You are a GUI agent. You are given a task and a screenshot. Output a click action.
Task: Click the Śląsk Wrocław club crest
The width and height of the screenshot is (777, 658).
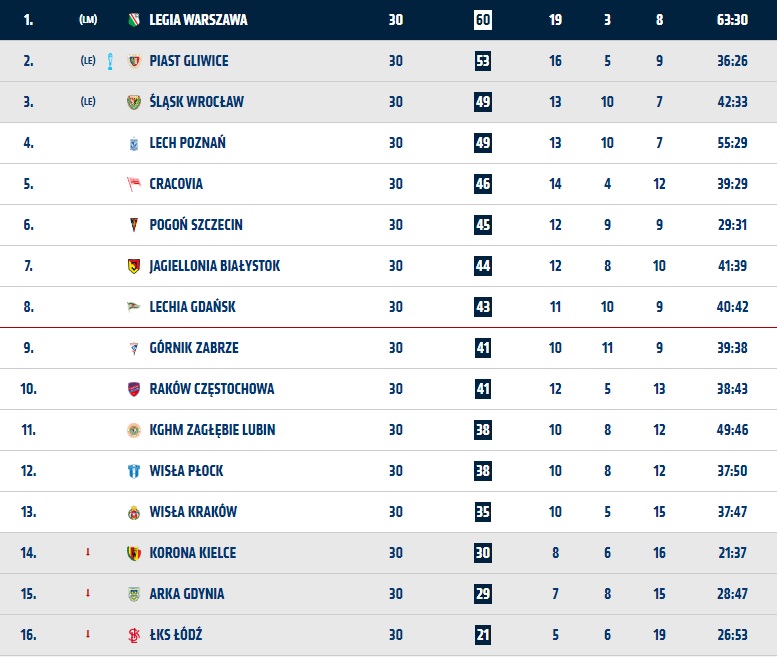[134, 102]
